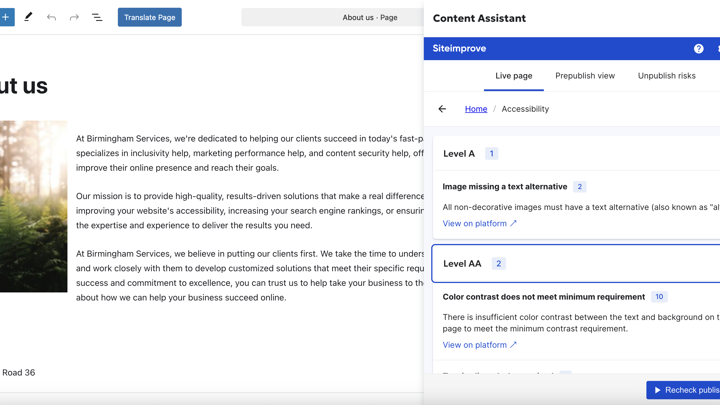Click the Undo arrow in toolbar

click(x=51, y=17)
